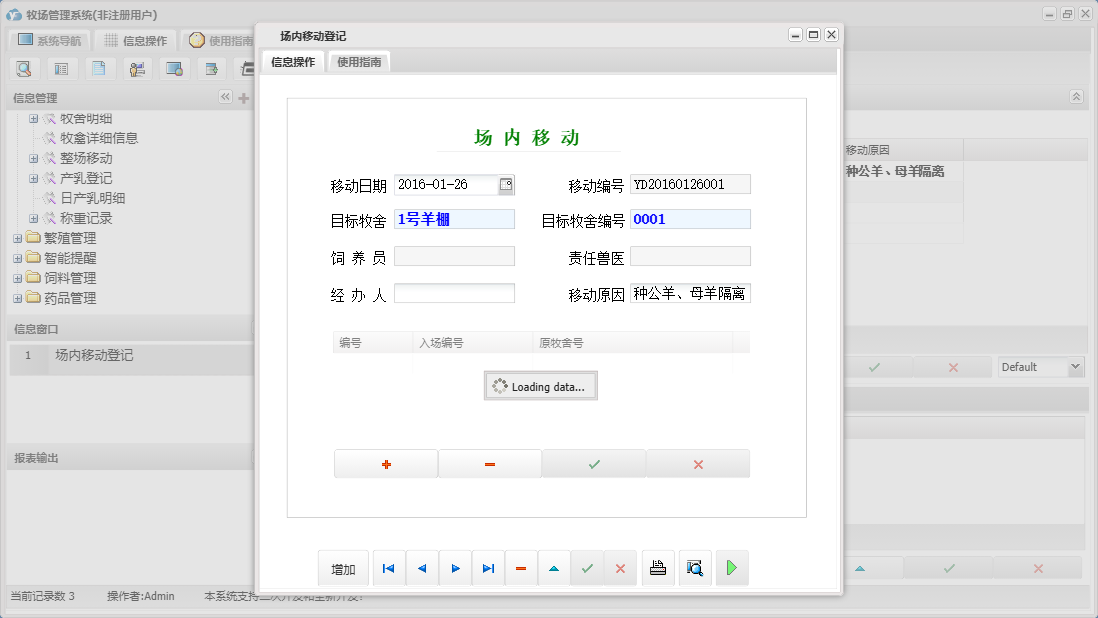Open the 移动日期 date picker
This screenshot has height=618, width=1098.
click(x=505, y=184)
